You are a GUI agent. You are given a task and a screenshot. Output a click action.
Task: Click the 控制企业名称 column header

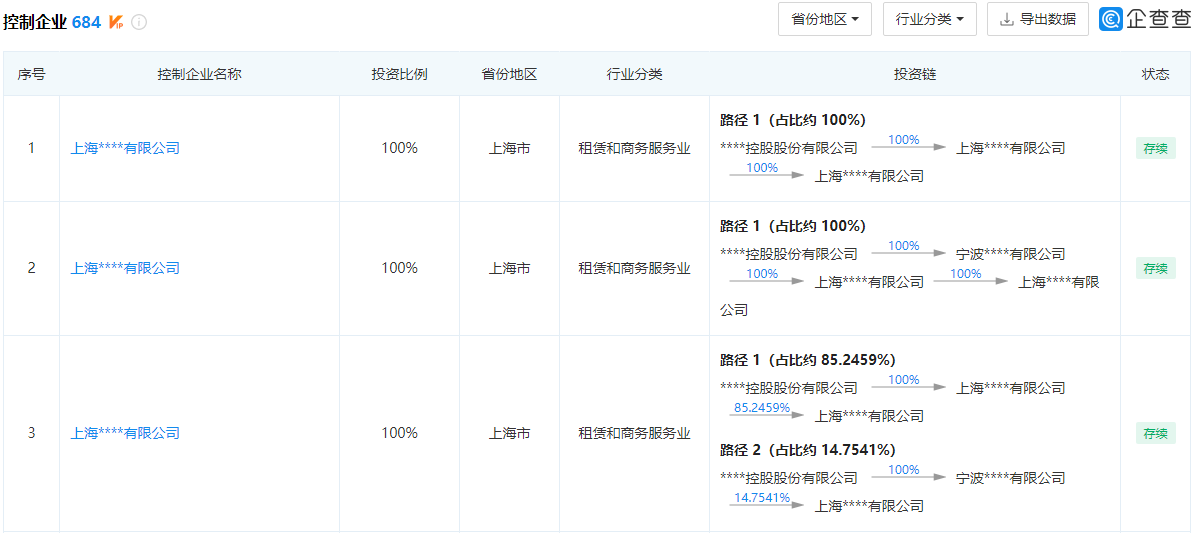coord(199,74)
